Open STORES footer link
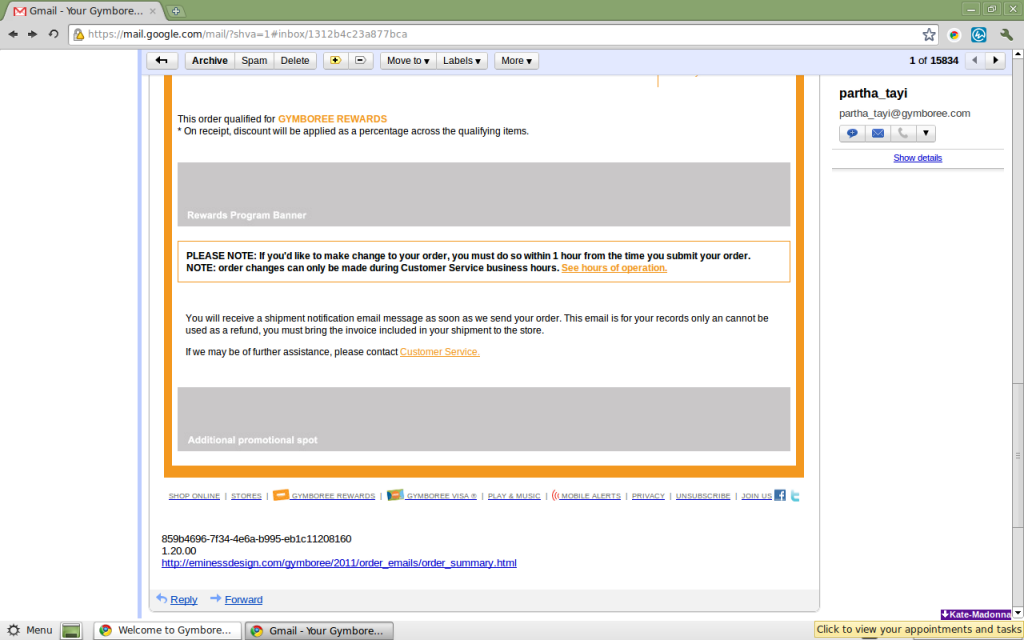 [246, 496]
